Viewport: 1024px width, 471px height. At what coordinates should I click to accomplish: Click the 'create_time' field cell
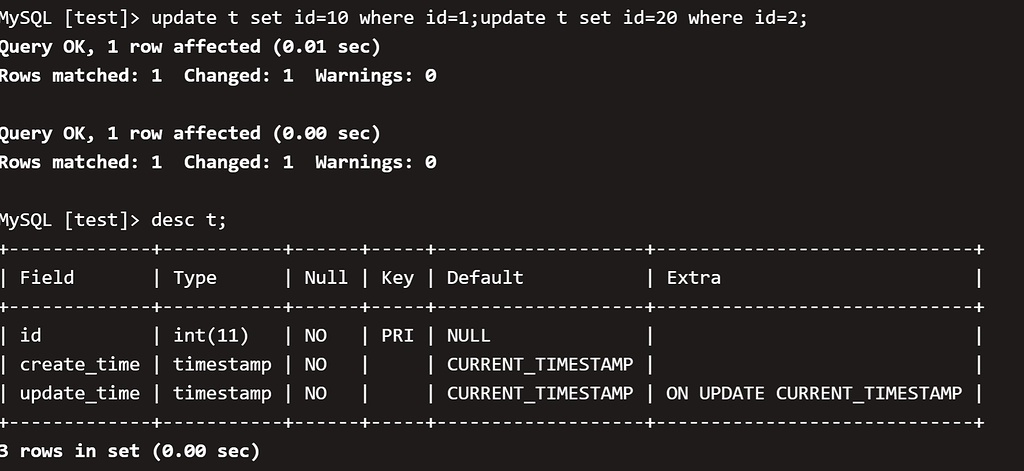(x=80, y=365)
